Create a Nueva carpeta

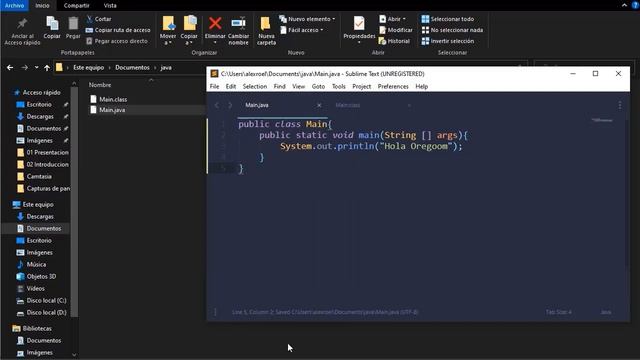[x=266, y=30]
